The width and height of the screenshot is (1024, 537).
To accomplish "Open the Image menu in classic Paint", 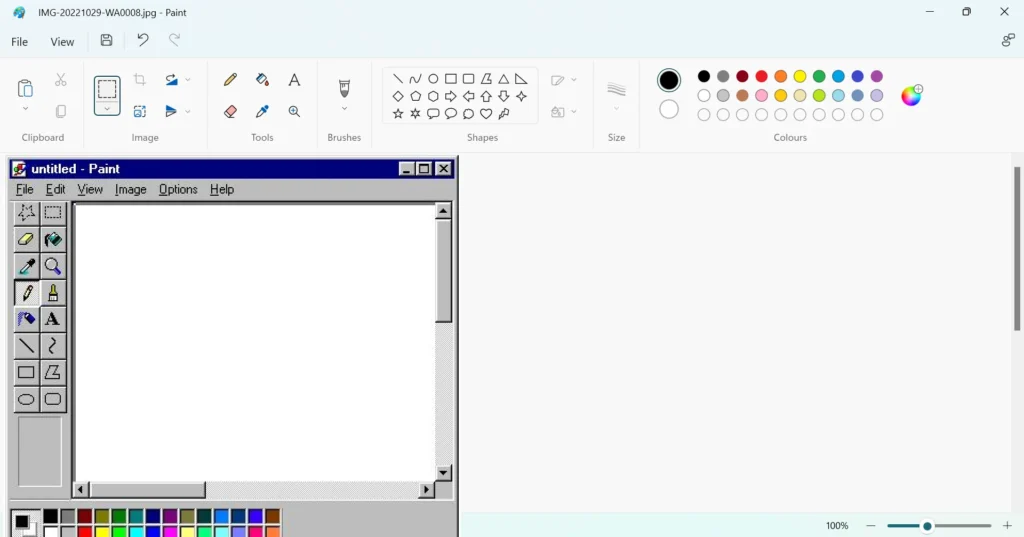I will (131, 189).
